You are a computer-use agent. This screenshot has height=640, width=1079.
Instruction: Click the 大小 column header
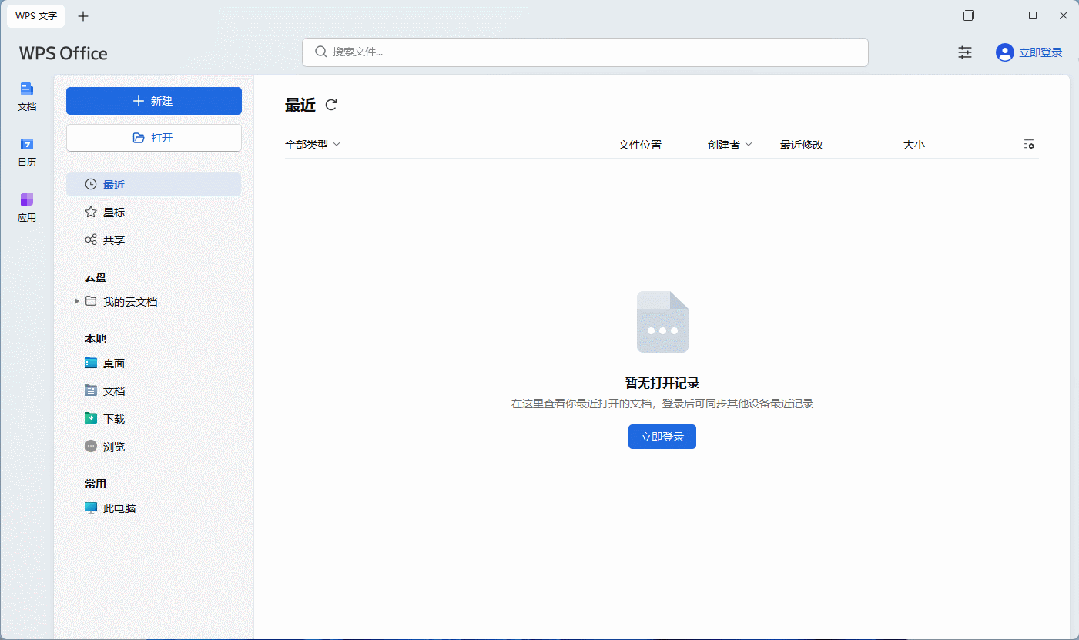tap(914, 145)
